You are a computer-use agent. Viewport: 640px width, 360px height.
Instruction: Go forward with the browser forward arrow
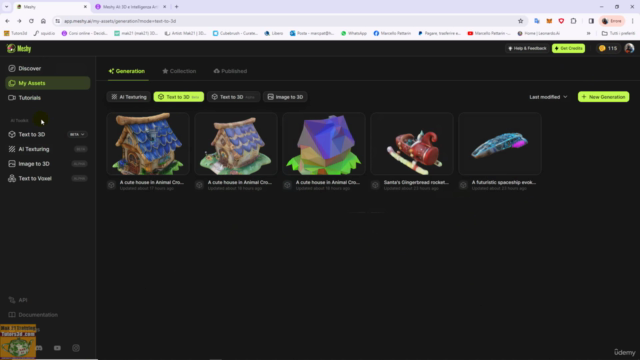[x=19, y=21]
